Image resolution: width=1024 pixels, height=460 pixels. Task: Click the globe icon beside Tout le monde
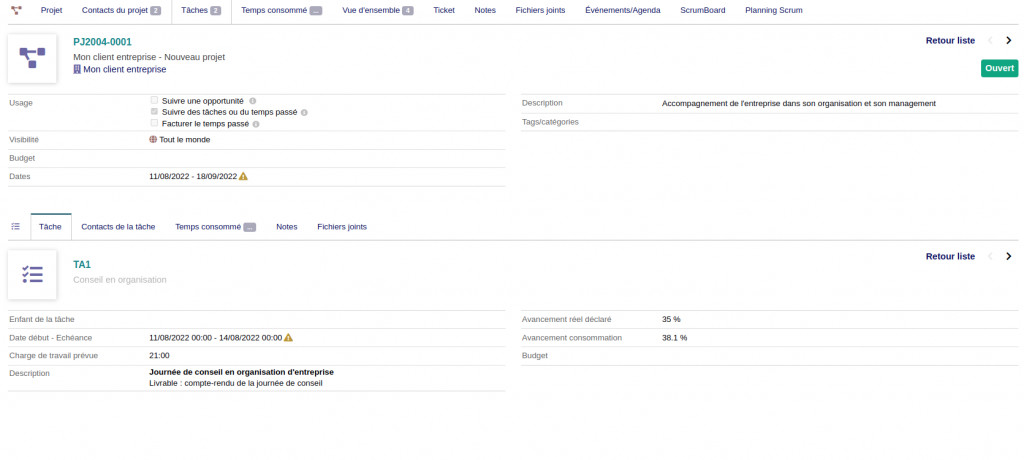click(153, 140)
